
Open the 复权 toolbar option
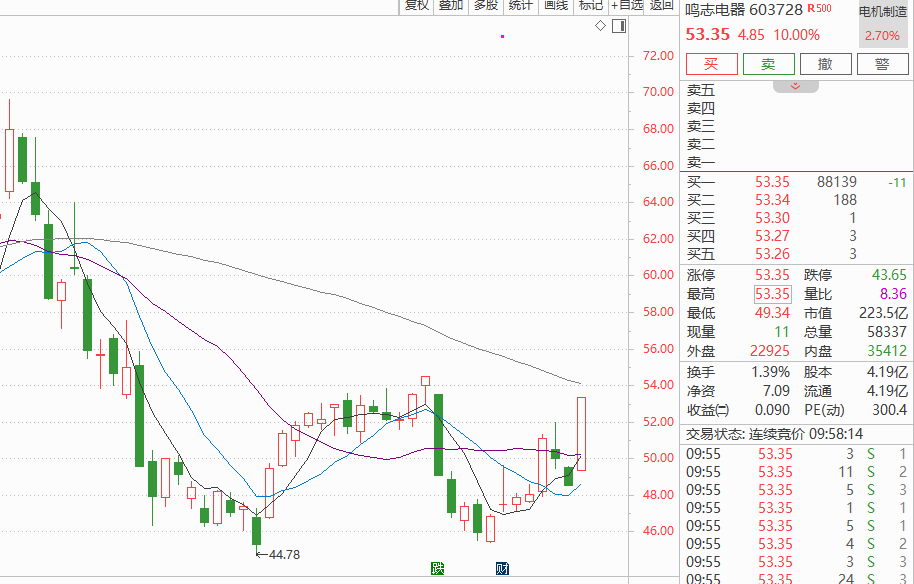(x=416, y=6)
